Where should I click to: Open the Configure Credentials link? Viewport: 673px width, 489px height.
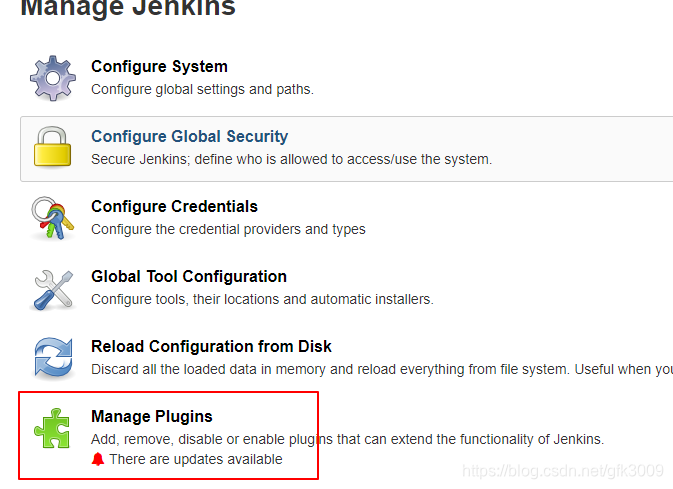174,207
